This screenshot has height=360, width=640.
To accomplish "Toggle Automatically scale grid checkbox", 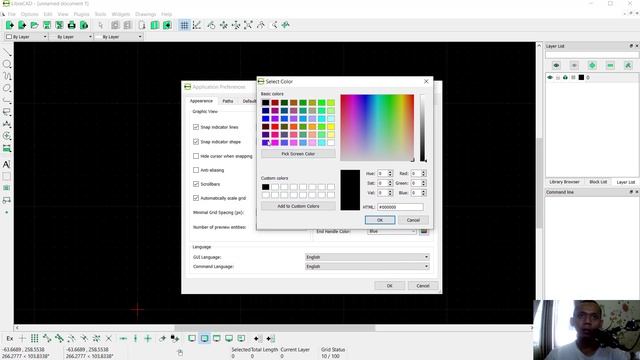I will point(196,198).
